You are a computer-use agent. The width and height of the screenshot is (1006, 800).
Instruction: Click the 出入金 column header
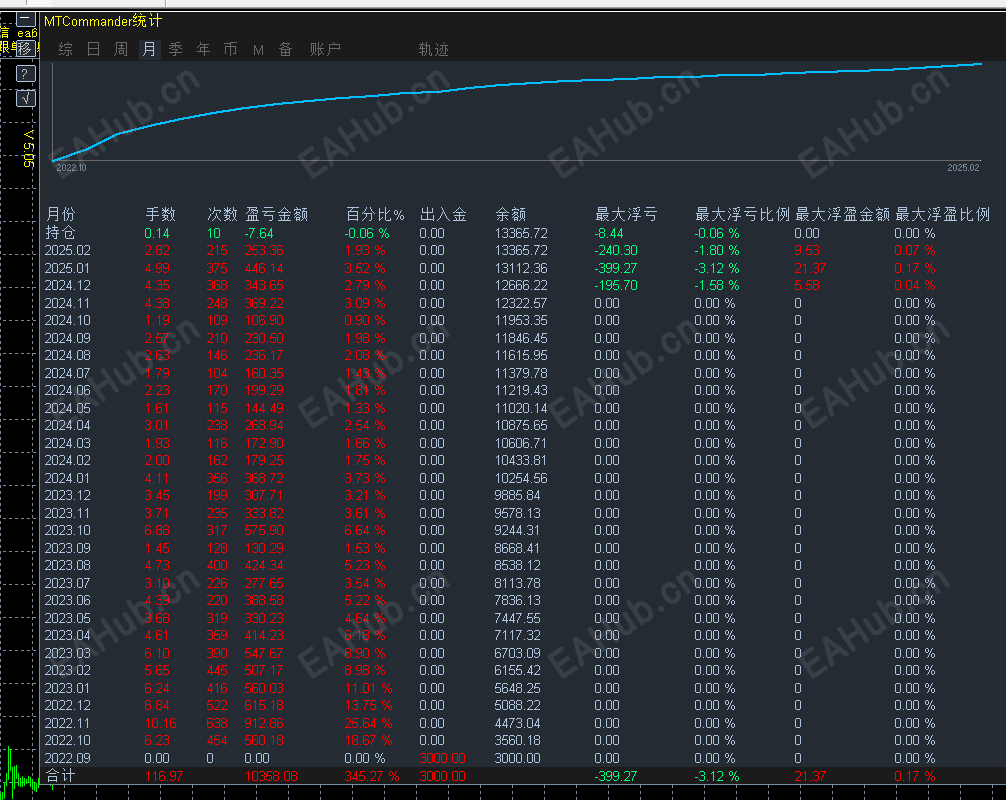coord(443,214)
